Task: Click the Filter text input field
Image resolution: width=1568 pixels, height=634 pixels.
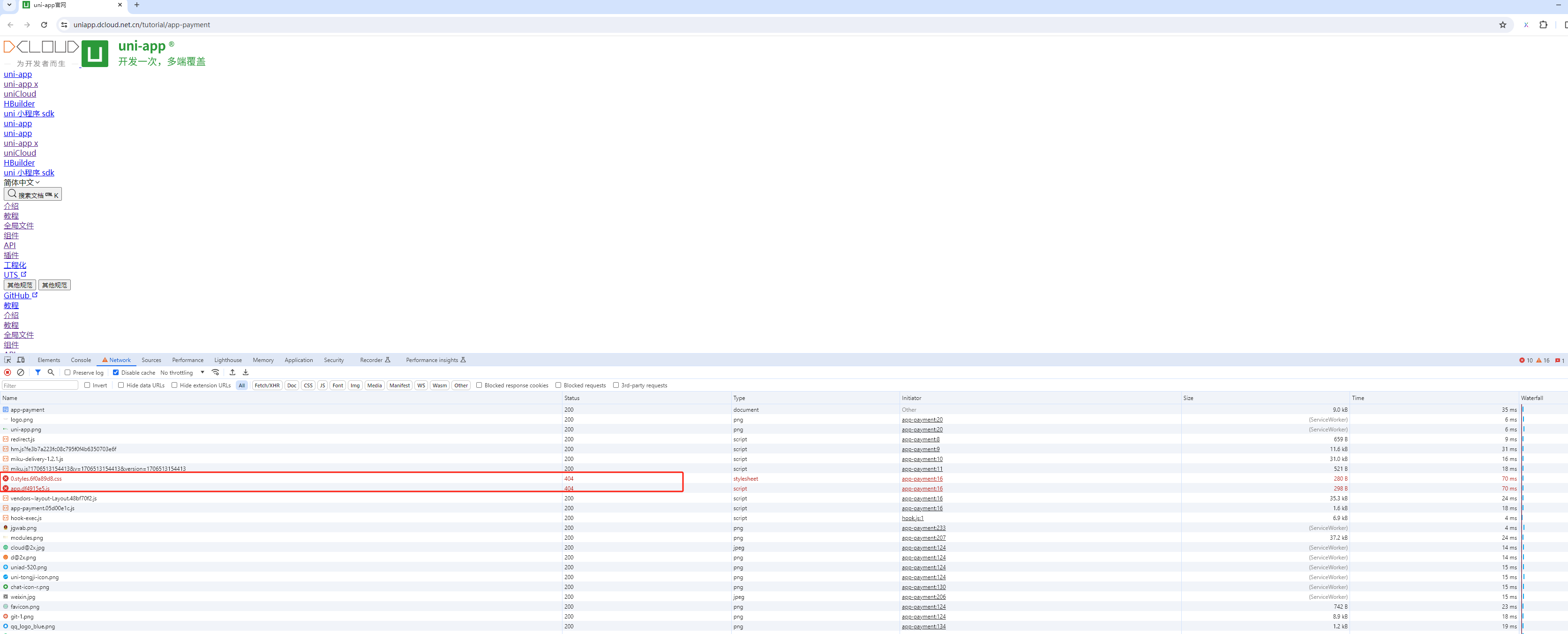Action: tap(40, 385)
